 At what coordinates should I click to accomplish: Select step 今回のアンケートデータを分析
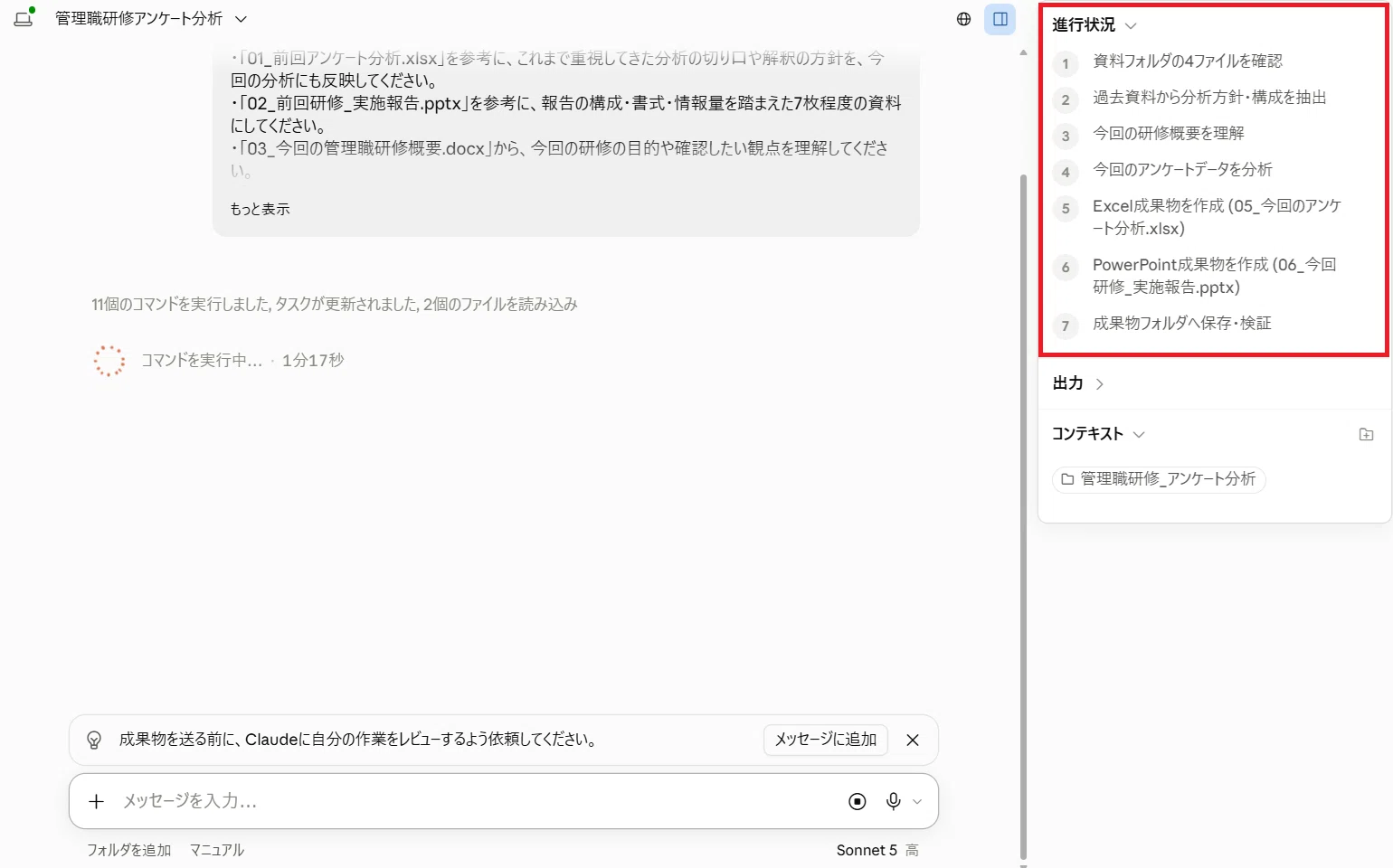[1182, 170]
